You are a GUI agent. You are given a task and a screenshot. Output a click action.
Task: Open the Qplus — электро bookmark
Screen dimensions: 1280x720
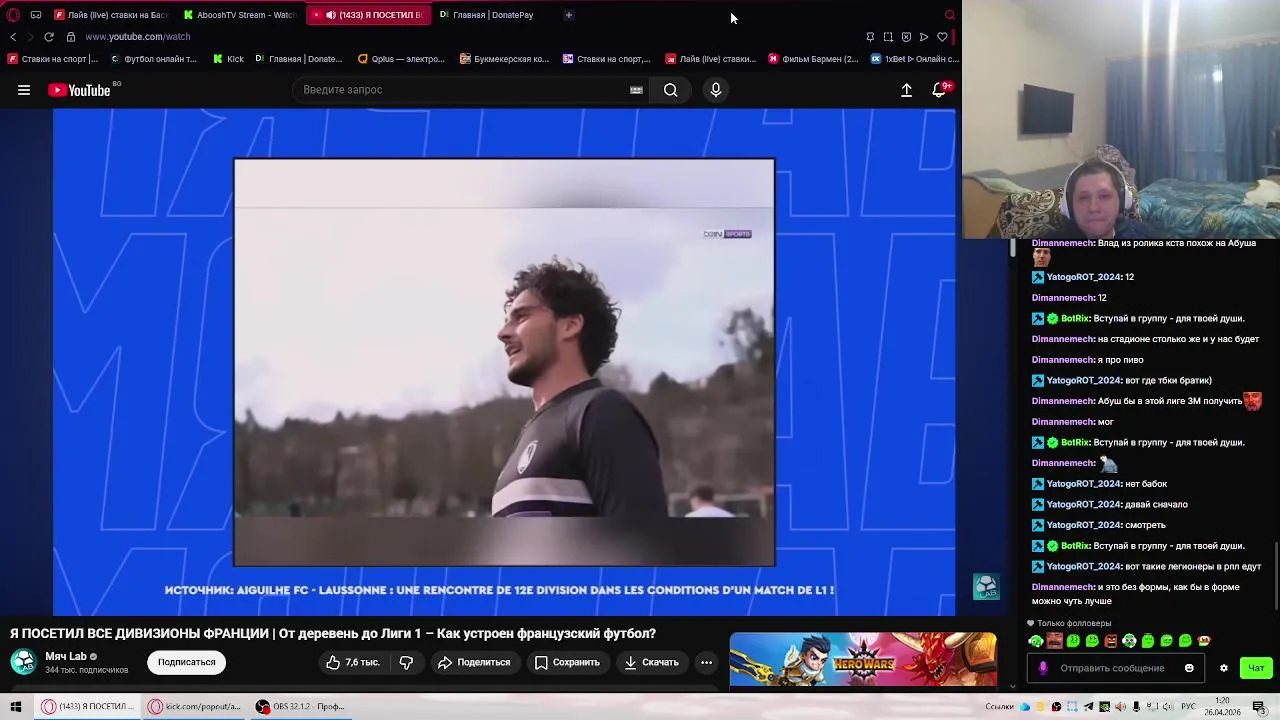click(x=401, y=59)
